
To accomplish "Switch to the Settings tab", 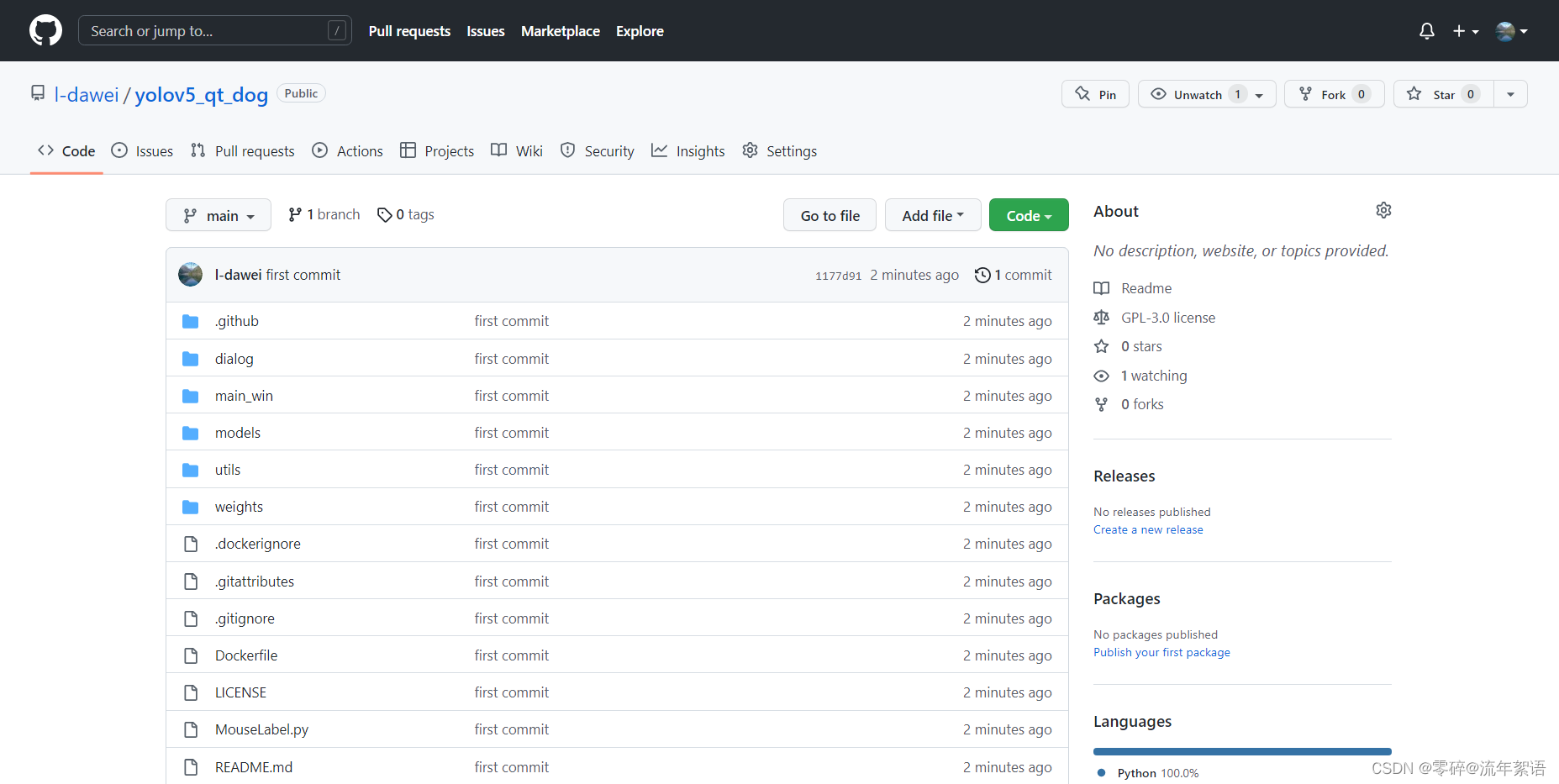I will (779, 151).
